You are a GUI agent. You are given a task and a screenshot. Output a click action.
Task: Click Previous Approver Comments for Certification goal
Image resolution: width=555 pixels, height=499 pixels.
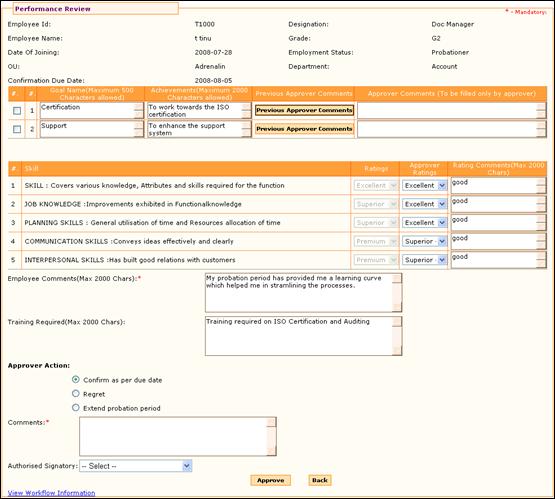(x=304, y=110)
